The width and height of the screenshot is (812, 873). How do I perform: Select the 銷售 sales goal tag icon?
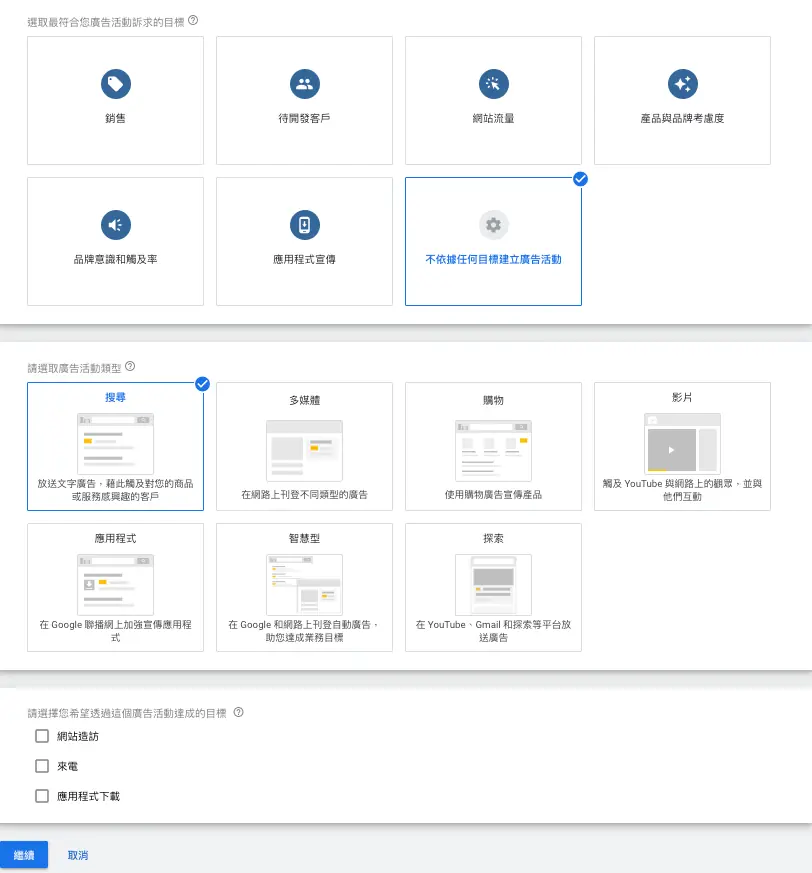[x=116, y=84]
